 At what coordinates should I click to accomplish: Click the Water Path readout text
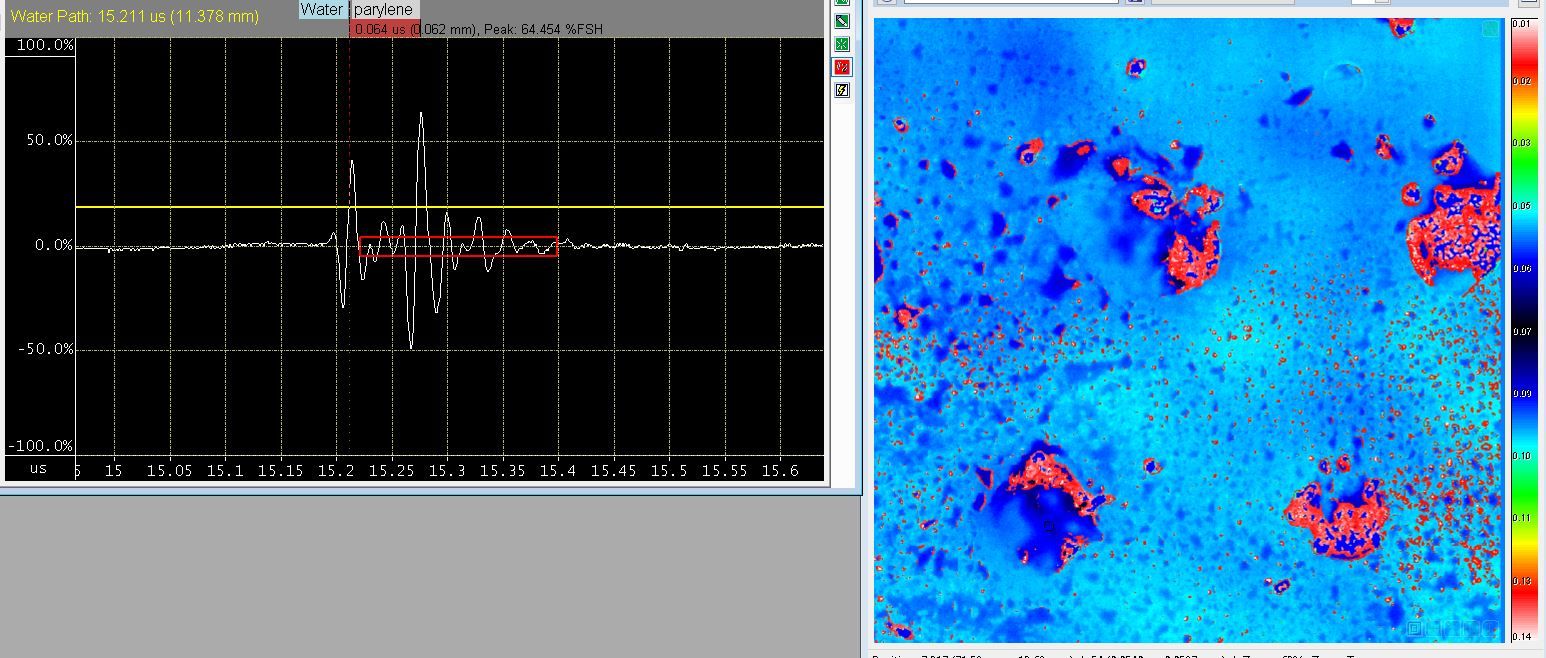point(135,17)
